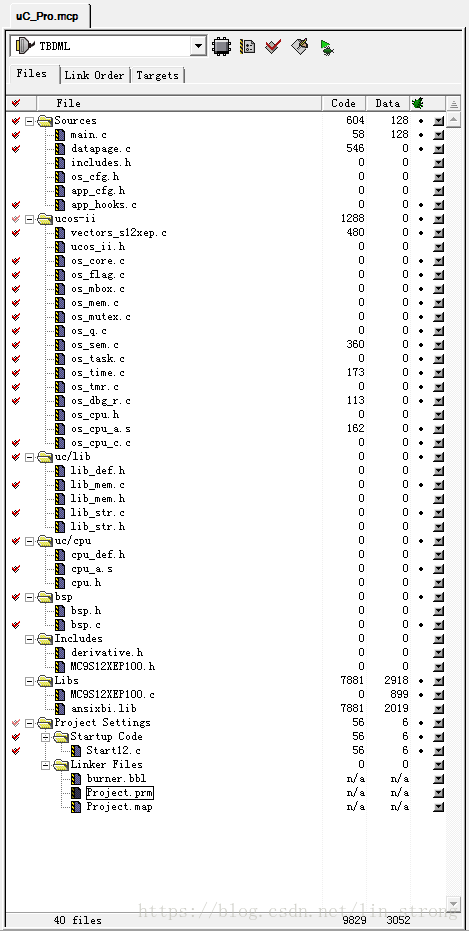Open the TBDML target dropdown
Viewport: 469px width, 931px height.
[x=198, y=46]
